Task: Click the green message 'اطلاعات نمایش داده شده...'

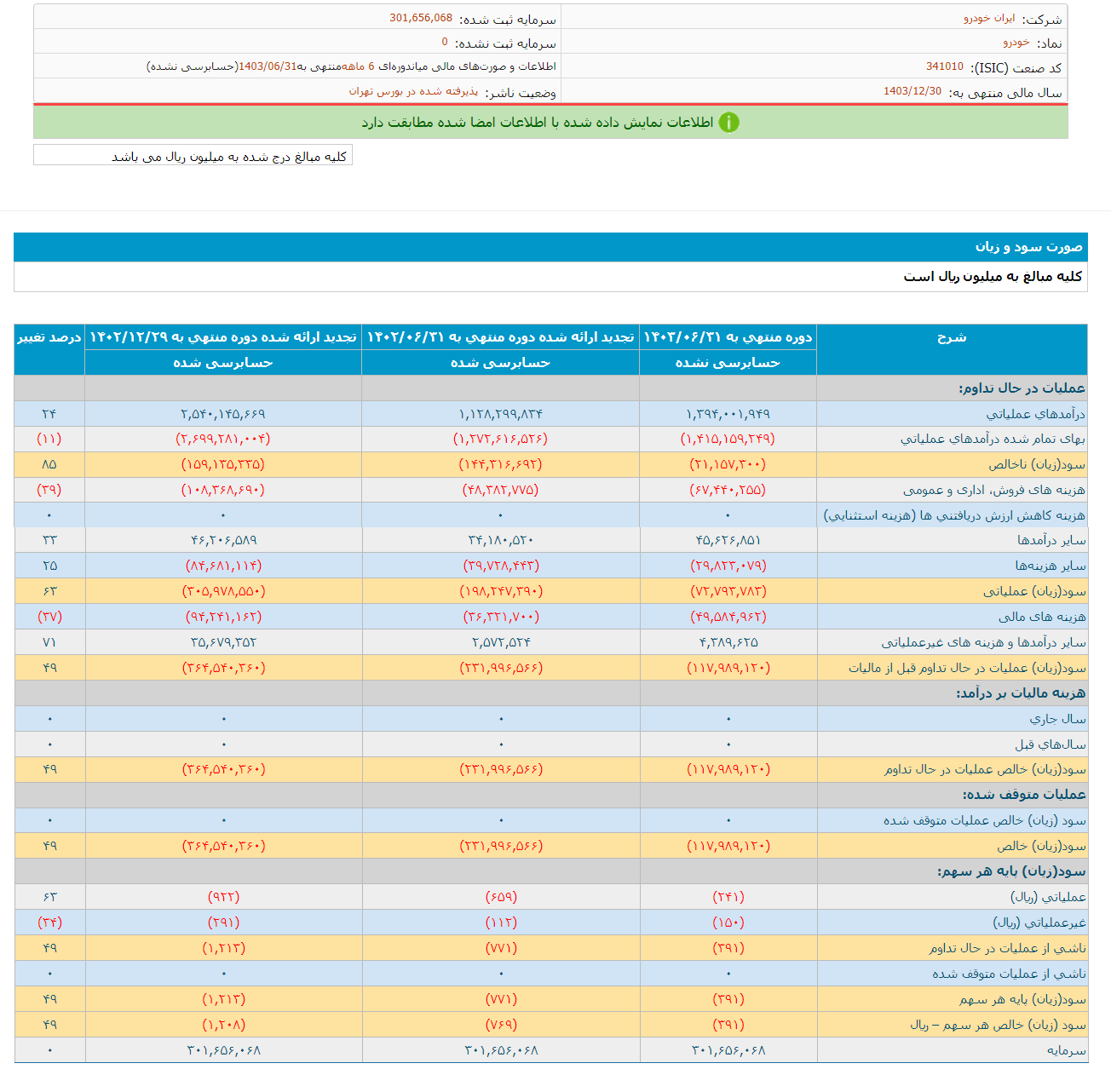Action: [x=538, y=123]
